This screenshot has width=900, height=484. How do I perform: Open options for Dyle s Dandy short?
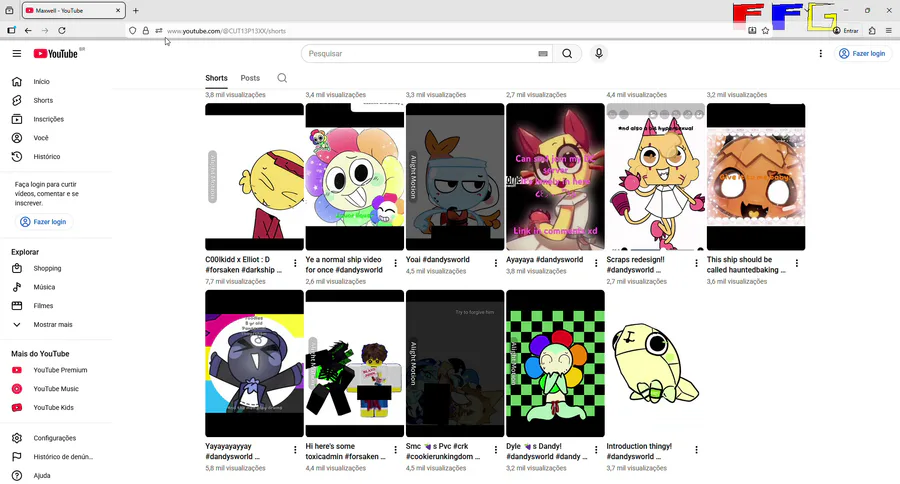pyautogui.click(x=596, y=450)
